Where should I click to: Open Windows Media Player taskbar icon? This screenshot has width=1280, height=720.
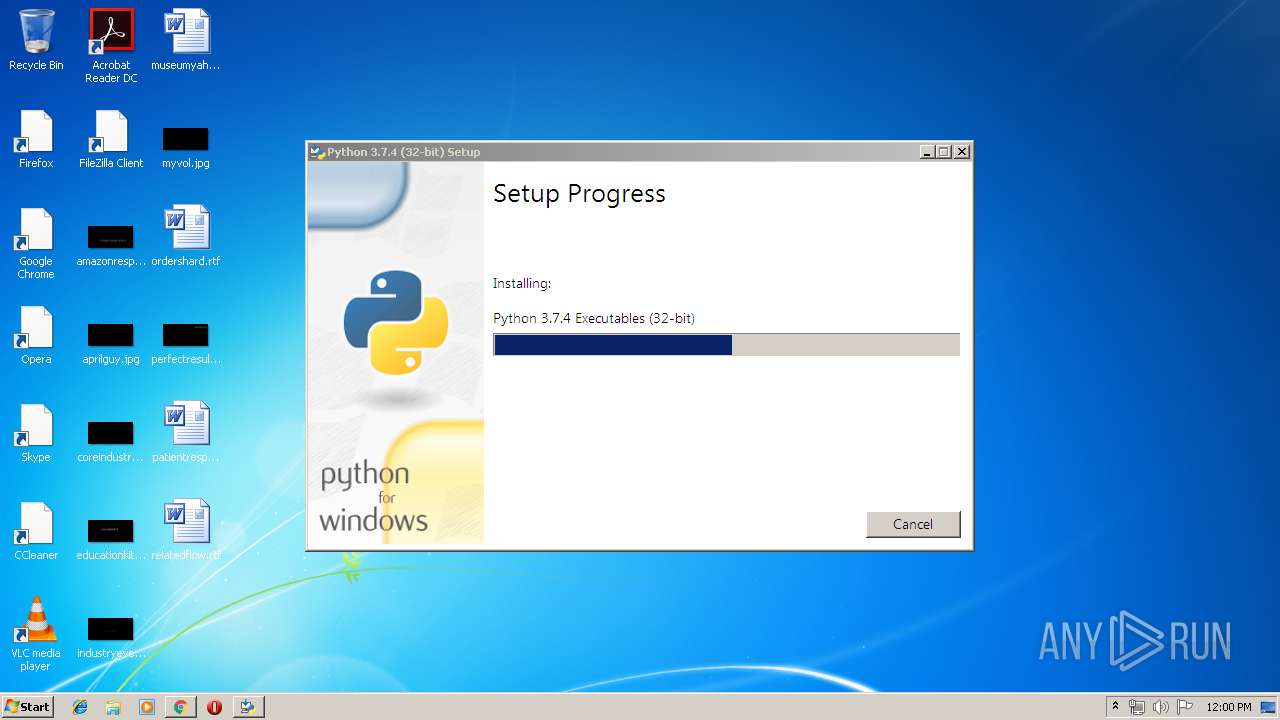[x=147, y=707]
